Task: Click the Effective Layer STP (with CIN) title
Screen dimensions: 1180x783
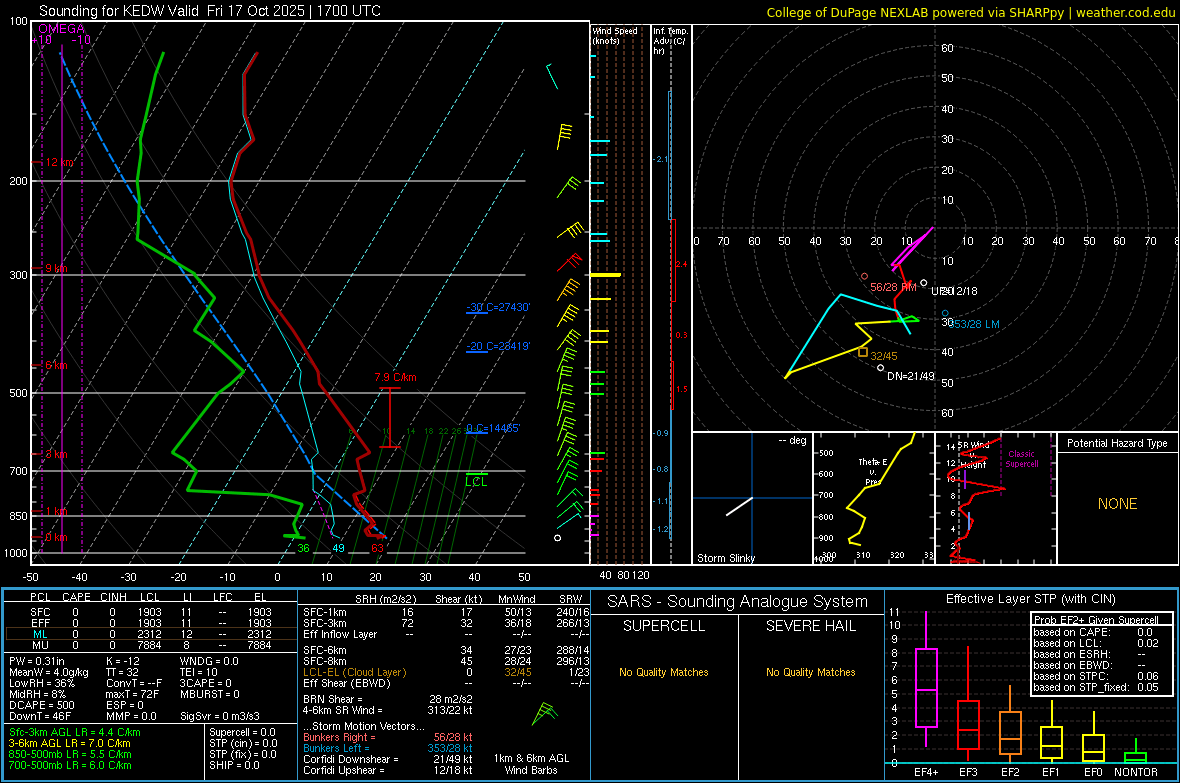Action: coord(1030,599)
